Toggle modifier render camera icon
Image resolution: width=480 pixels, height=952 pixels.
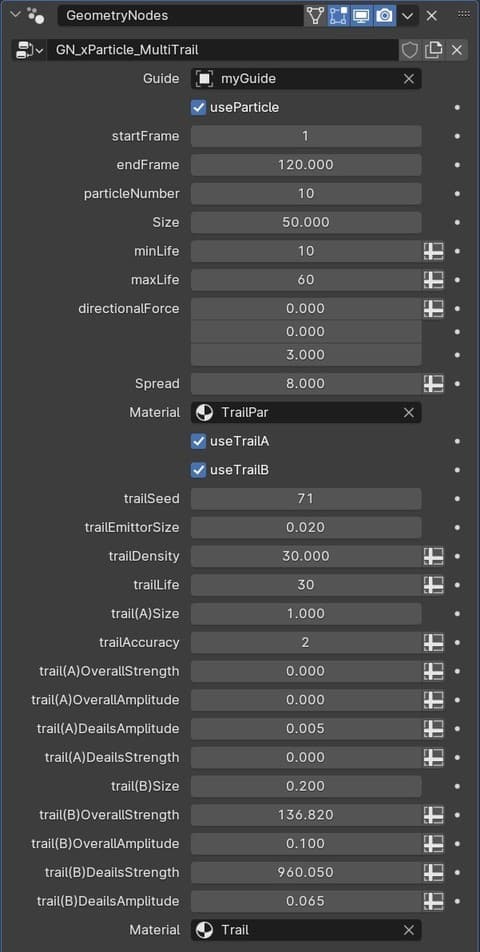point(384,16)
